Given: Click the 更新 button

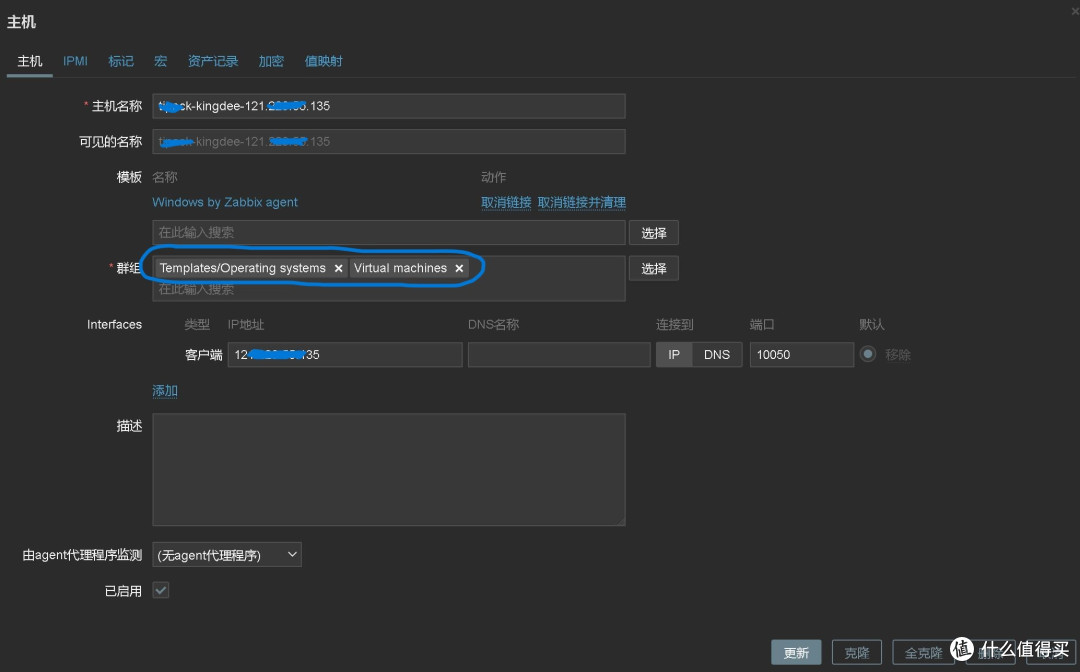Looking at the screenshot, I should [x=796, y=653].
